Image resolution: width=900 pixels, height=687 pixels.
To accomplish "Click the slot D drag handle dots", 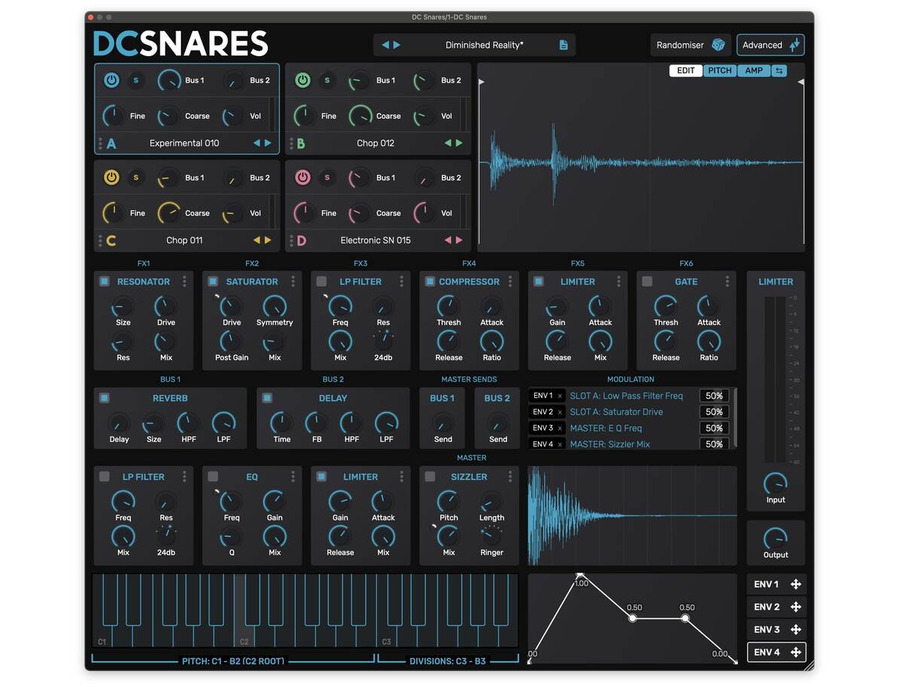I will [x=292, y=240].
